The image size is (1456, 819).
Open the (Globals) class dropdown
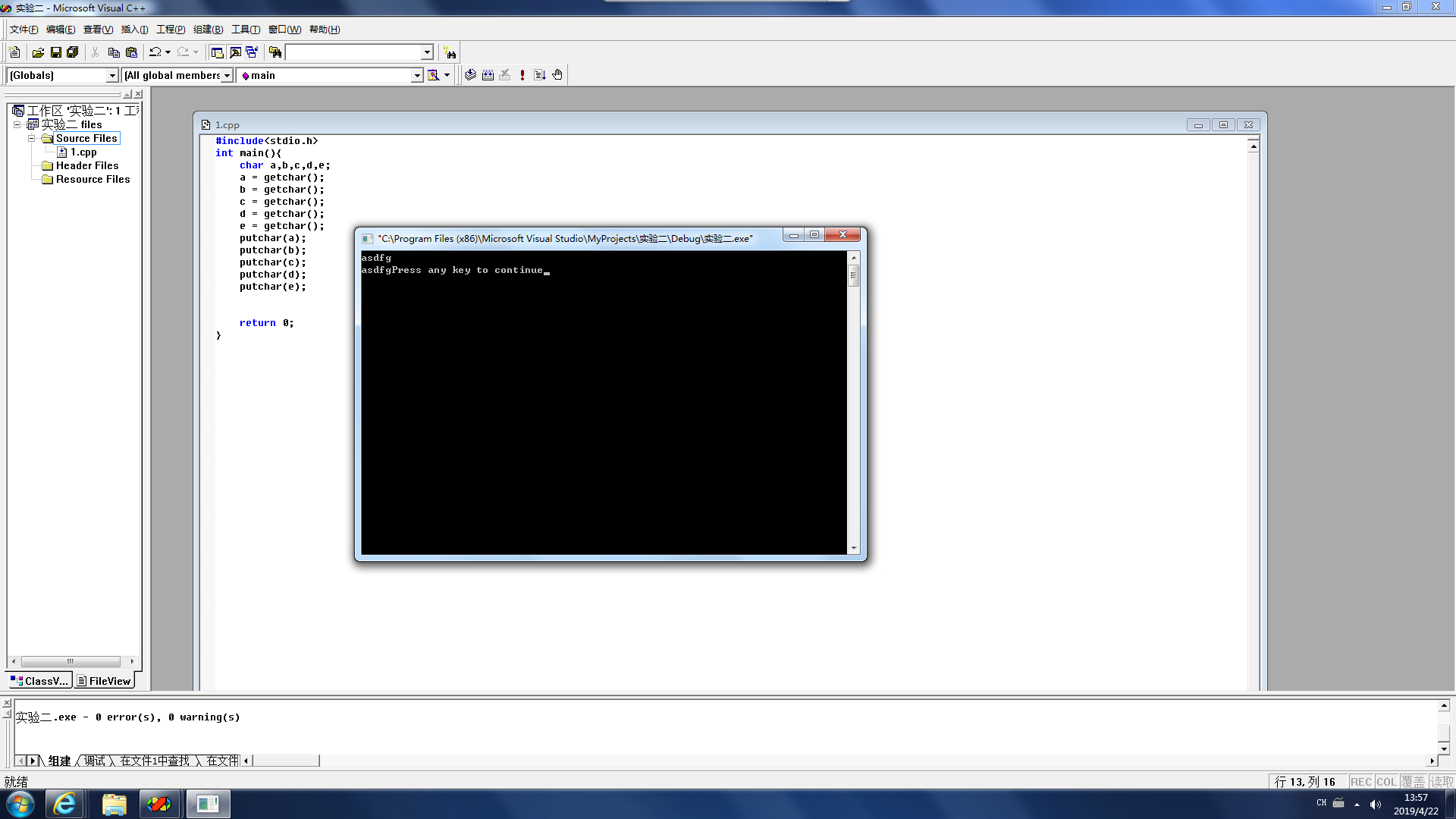112,75
